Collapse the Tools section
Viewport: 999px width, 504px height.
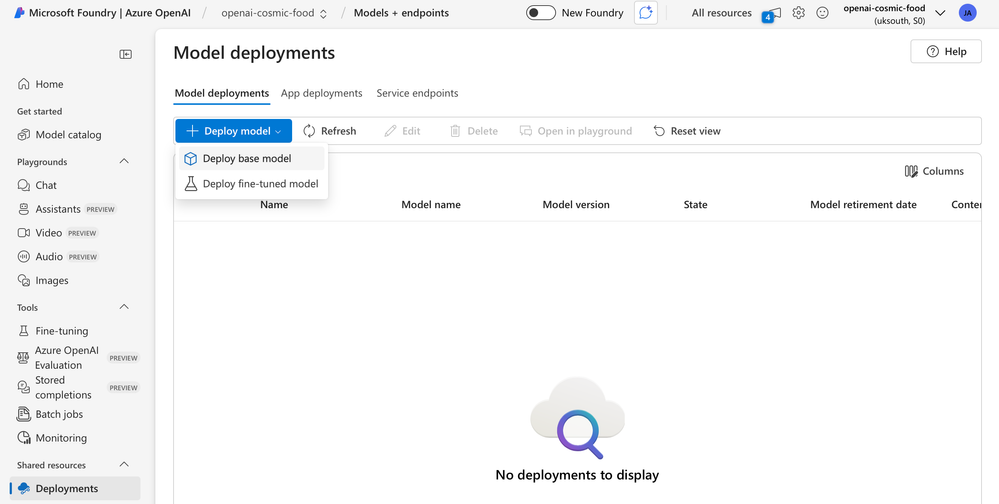124,307
